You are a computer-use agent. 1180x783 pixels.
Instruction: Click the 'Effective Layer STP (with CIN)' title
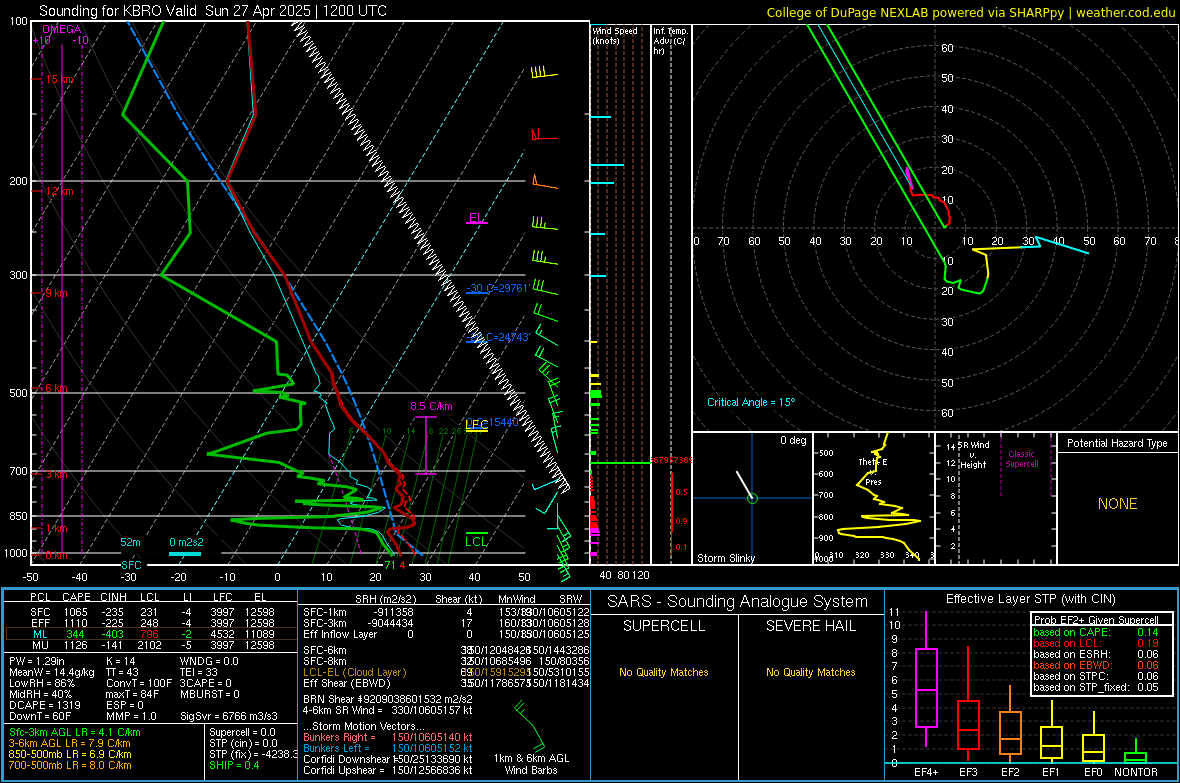1031,599
